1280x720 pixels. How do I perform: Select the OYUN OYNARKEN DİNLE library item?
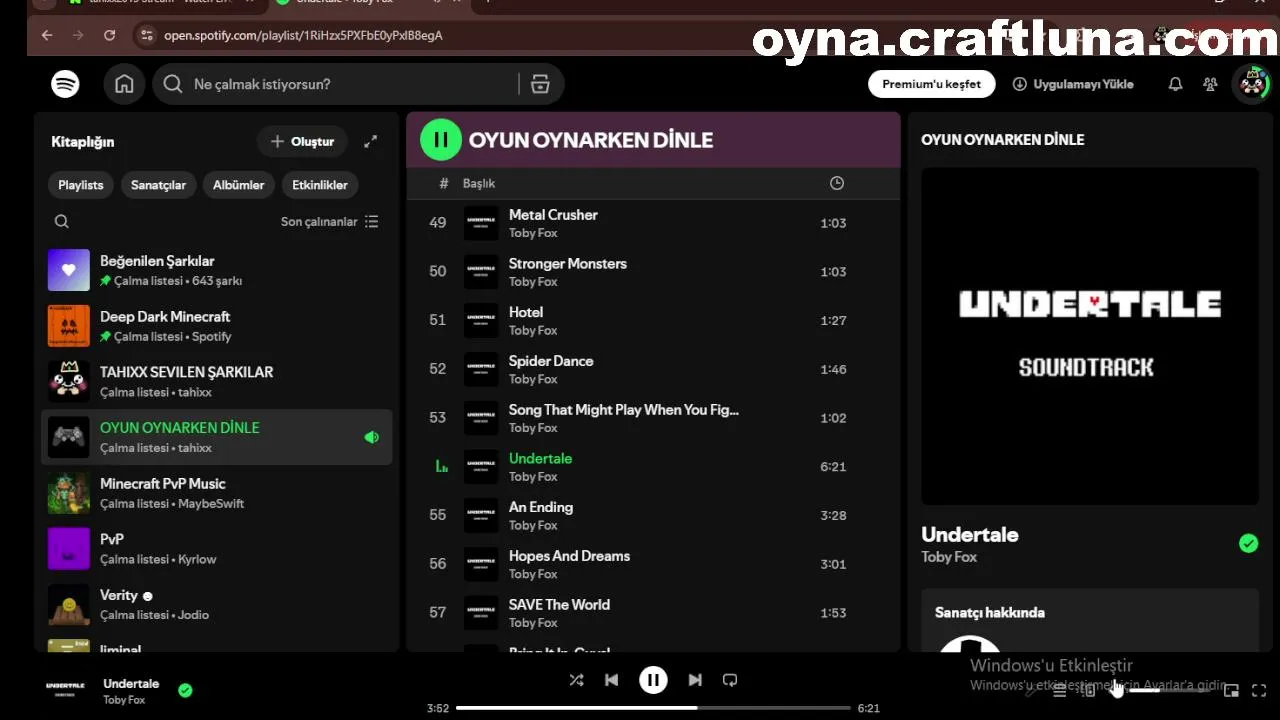[x=217, y=437]
